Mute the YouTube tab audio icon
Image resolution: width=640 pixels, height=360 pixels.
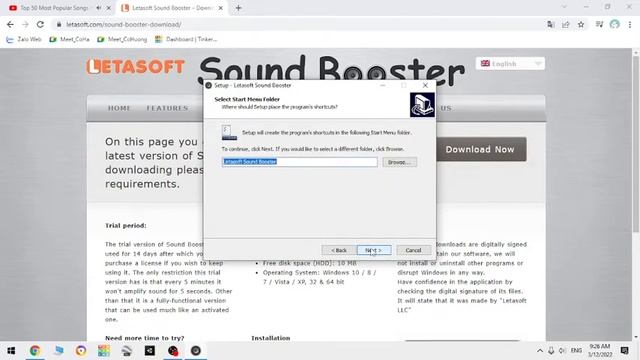(x=99, y=8)
